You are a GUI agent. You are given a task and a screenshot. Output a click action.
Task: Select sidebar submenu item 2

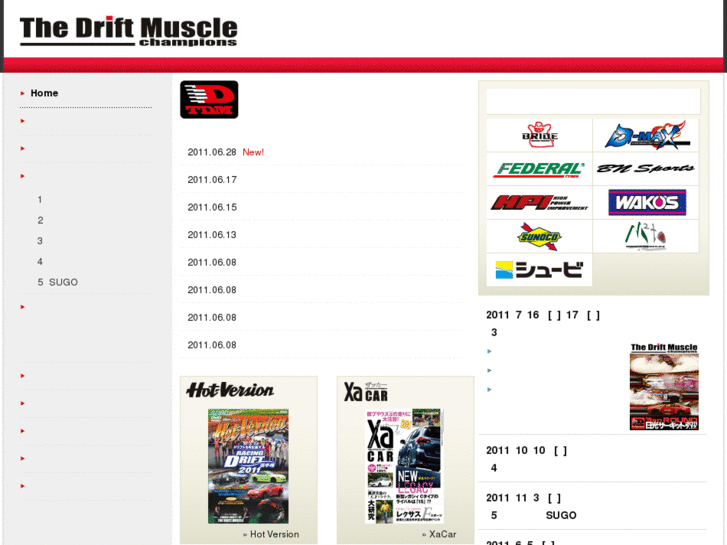pyautogui.click(x=40, y=220)
